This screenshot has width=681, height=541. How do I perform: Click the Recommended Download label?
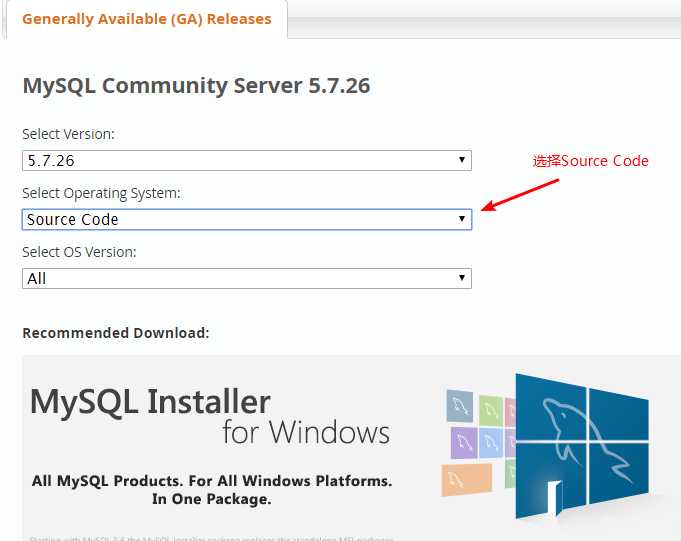click(x=116, y=333)
